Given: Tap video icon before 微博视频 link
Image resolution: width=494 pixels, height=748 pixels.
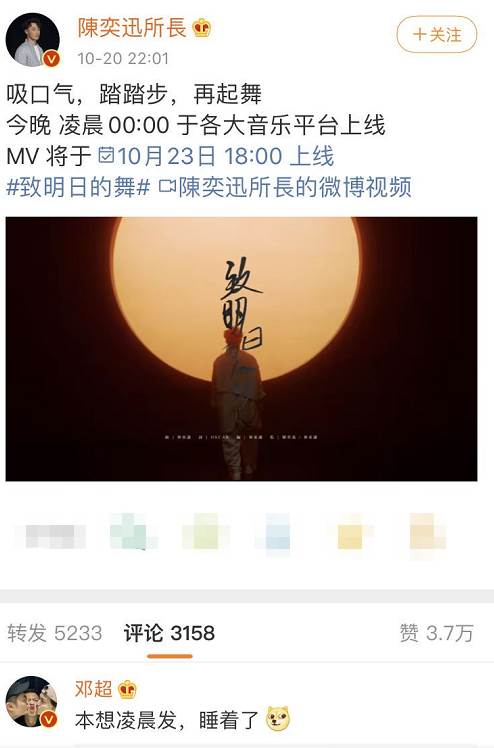Looking at the screenshot, I should tap(167, 187).
